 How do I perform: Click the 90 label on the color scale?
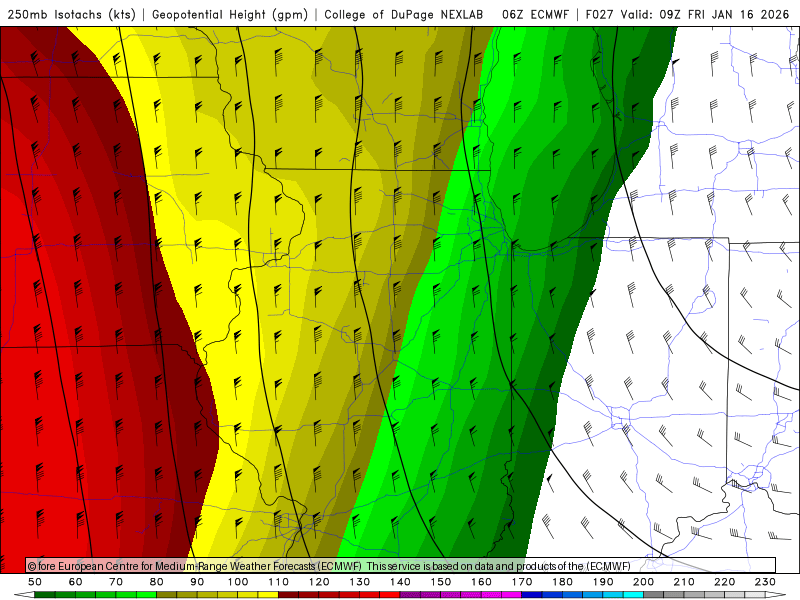[x=197, y=582]
